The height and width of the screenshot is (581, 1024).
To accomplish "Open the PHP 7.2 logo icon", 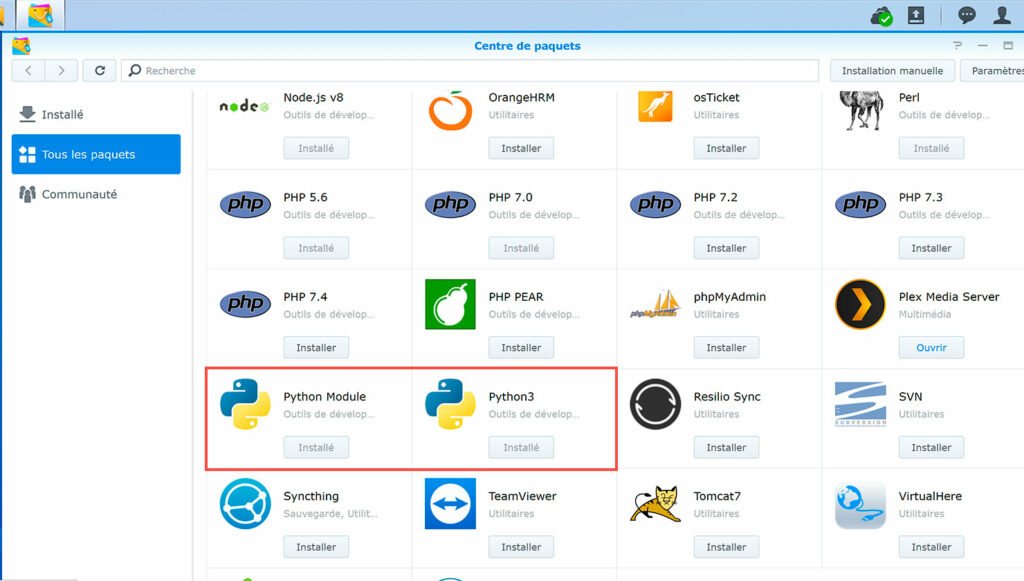I will (x=655, y=204).
